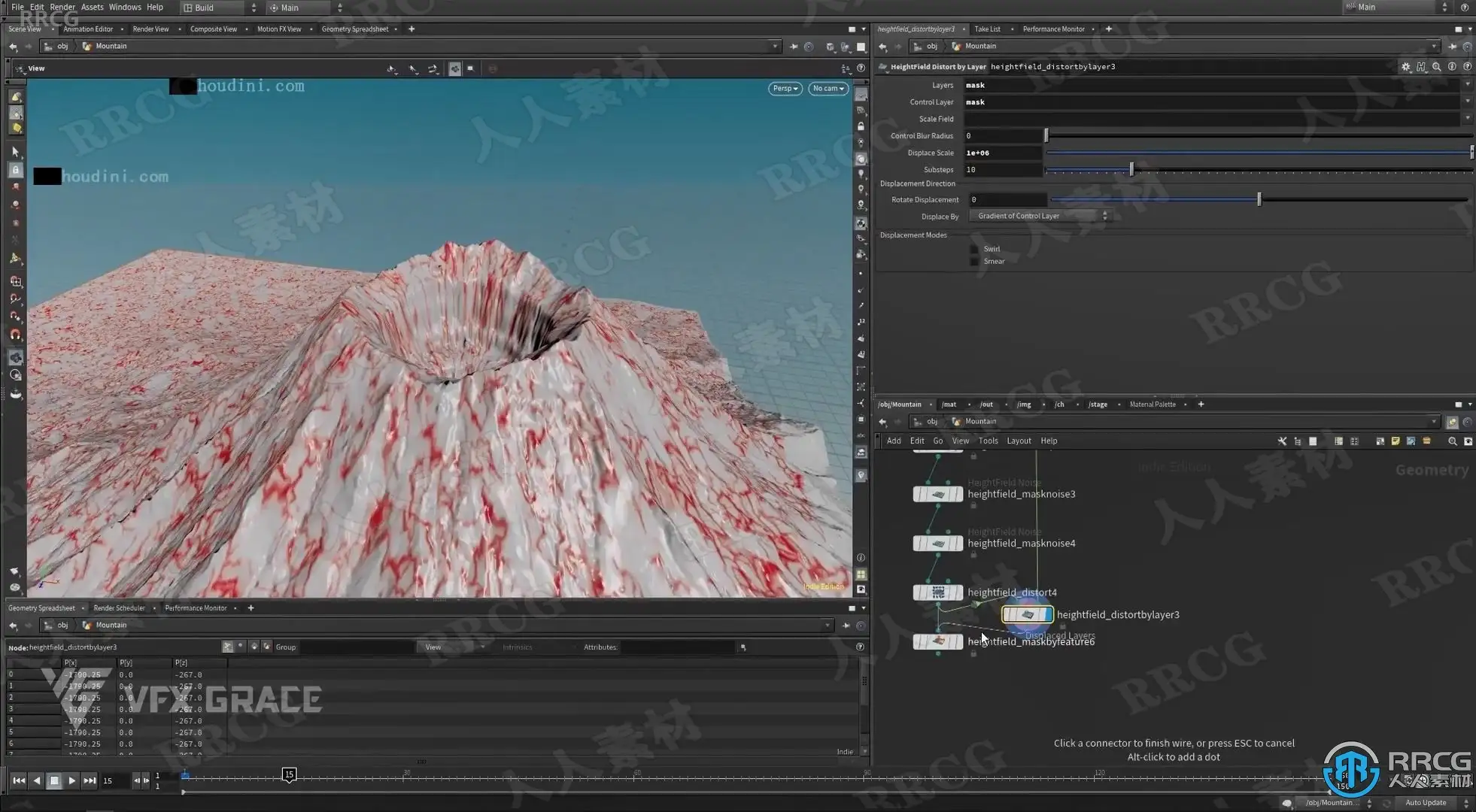1476x812 pixels.
Task: Add a sticky note in network editor
Action: click(1395, 441)
